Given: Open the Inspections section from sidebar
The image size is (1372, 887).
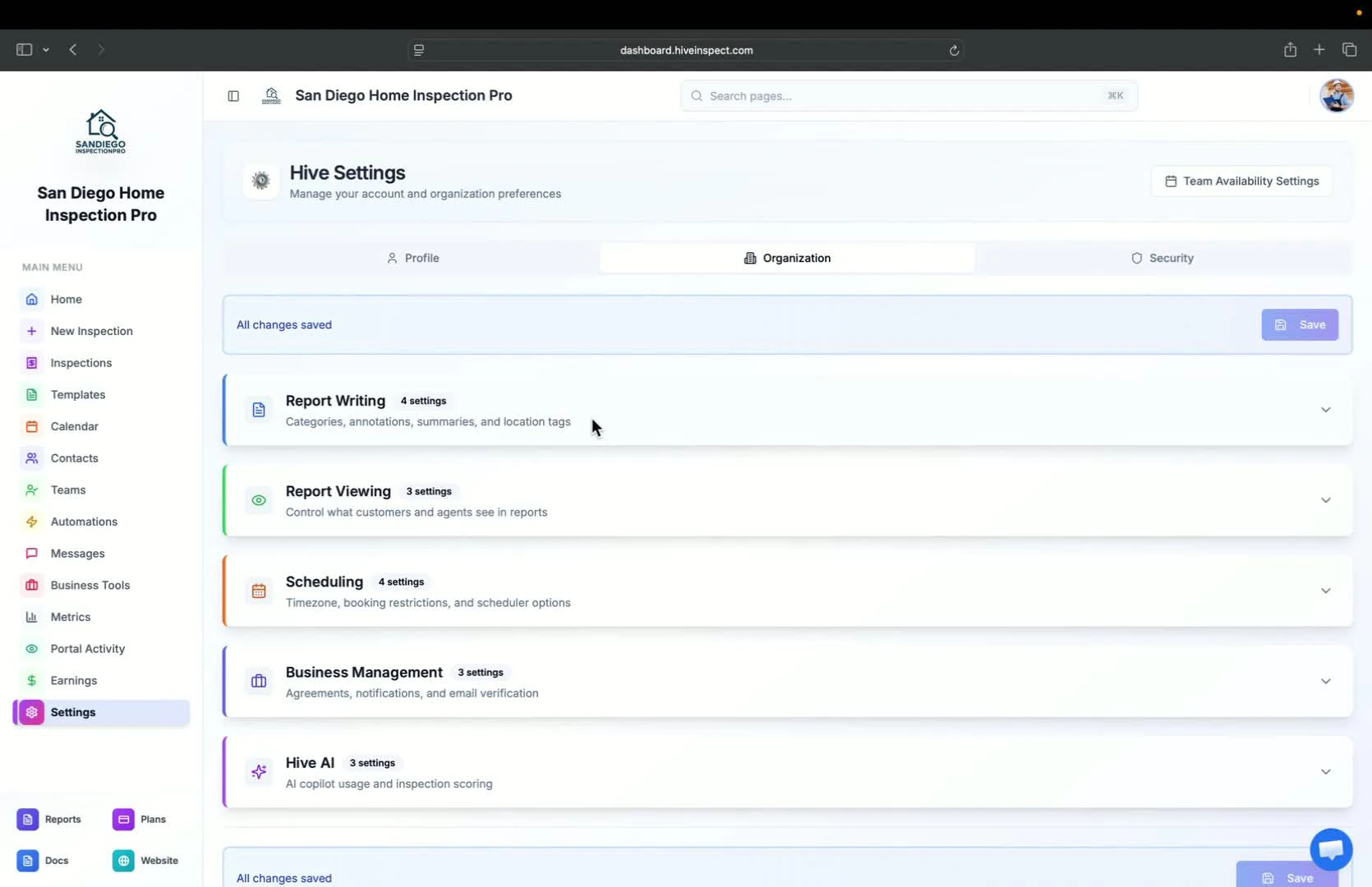Looking at the screenshot, I should point(80,362).
